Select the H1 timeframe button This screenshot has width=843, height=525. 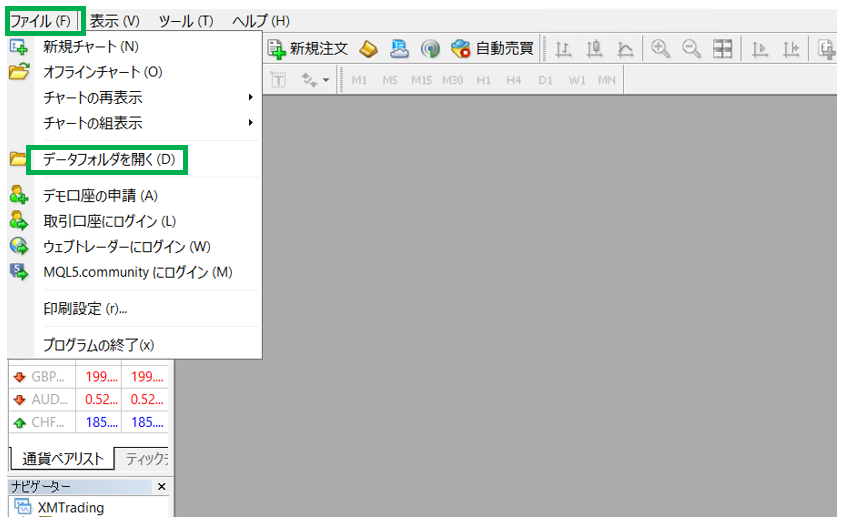tap(483, 79)
